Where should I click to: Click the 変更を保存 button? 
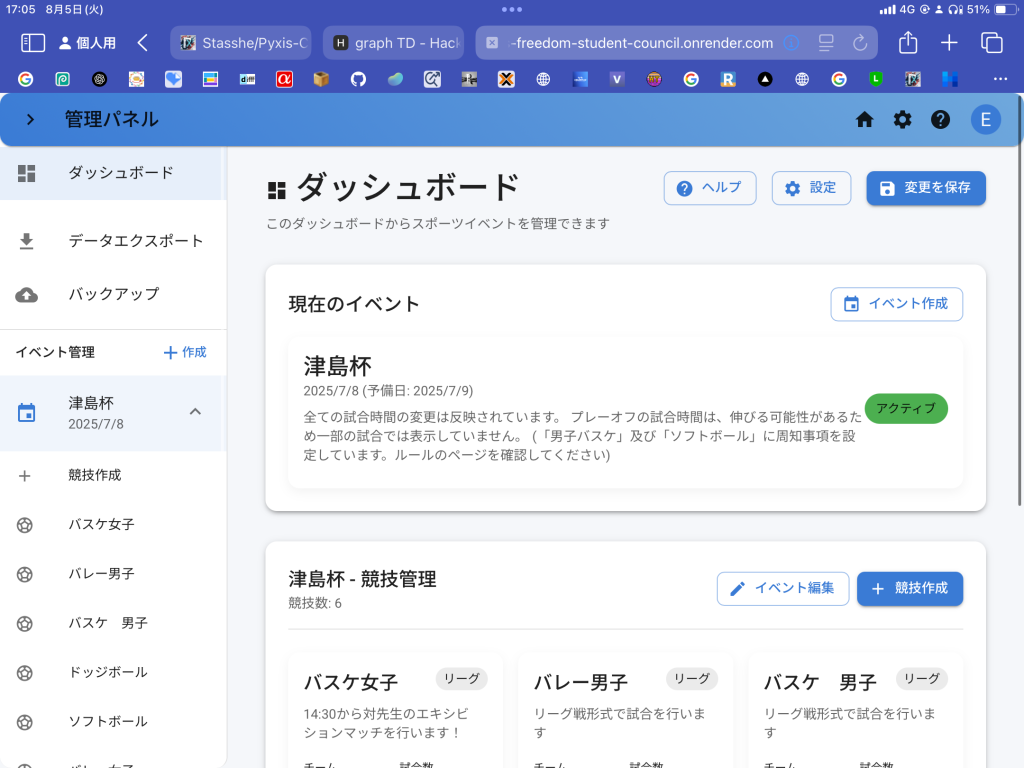pyautogui.click(x=925, y=188)
